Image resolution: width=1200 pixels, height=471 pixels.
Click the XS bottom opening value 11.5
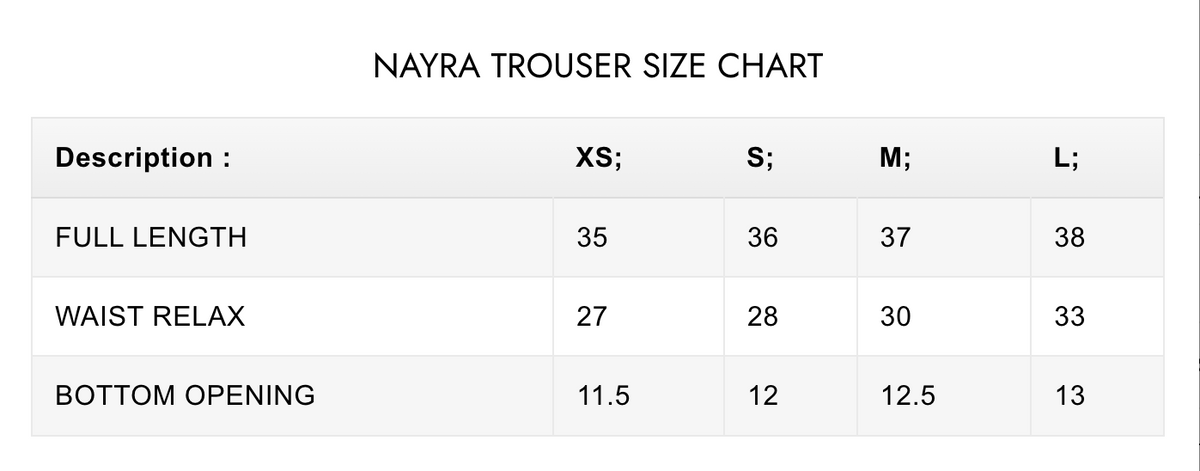click(603, 396)
